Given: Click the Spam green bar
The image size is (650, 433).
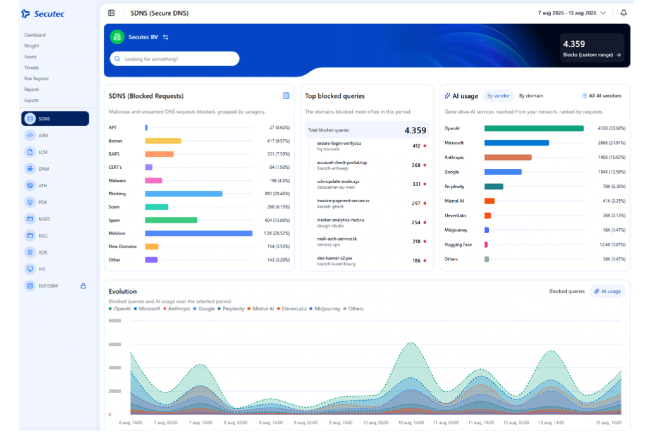Looking at the screenshot, I should pyautogui.click(x=171, y=220).
